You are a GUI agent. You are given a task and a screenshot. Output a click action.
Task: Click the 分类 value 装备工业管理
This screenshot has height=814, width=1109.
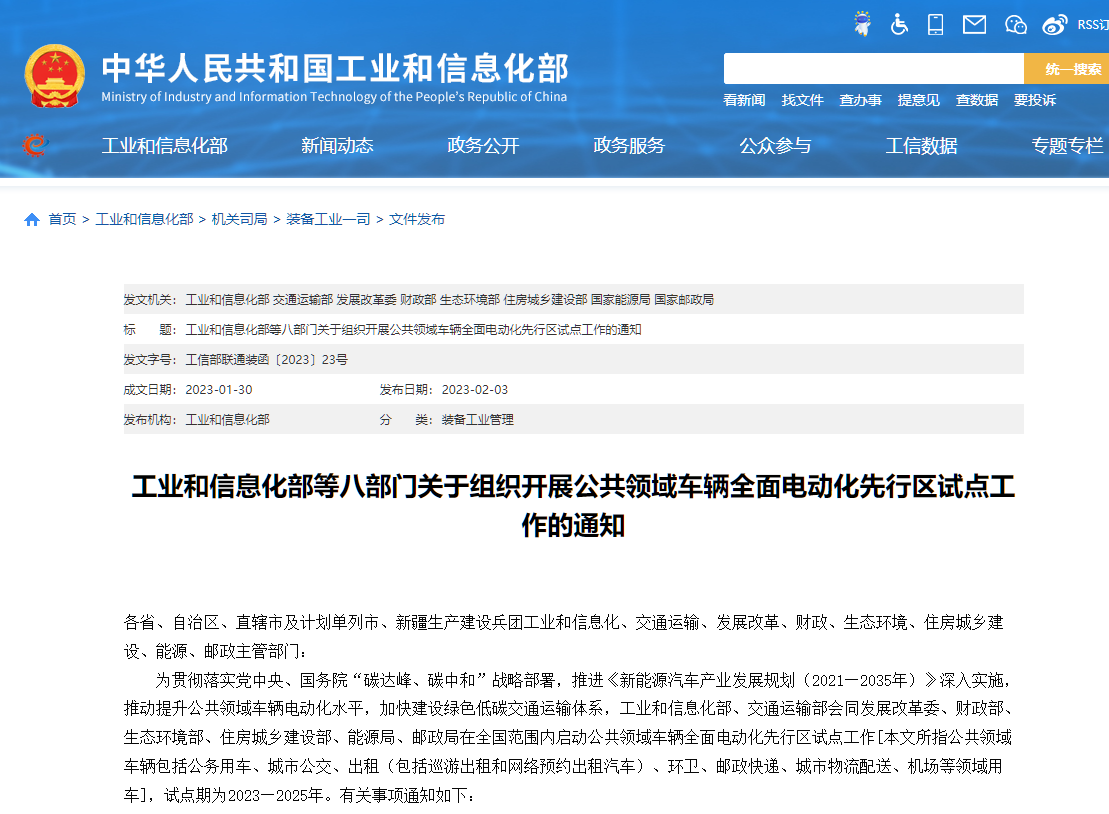(477, 420)
